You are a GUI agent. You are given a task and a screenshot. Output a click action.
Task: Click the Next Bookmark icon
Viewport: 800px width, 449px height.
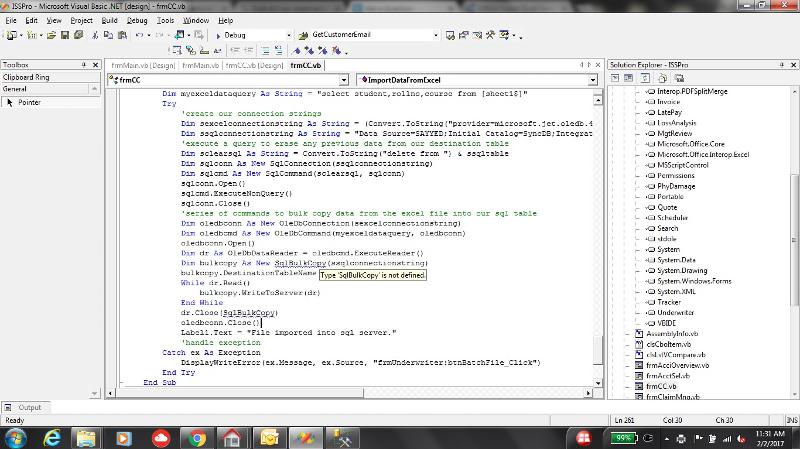(x=309, y=51)
